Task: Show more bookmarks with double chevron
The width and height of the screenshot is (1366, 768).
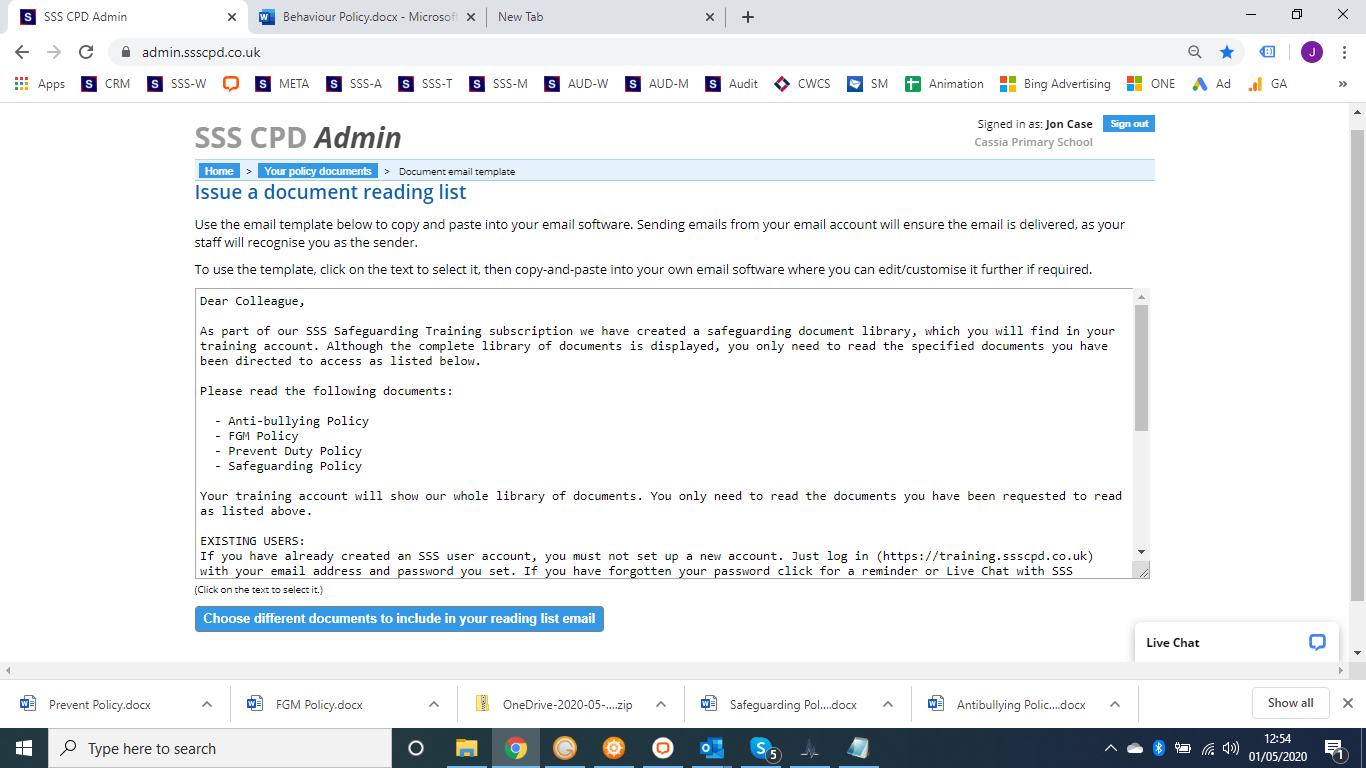Action: click(x=1343, y=84)
